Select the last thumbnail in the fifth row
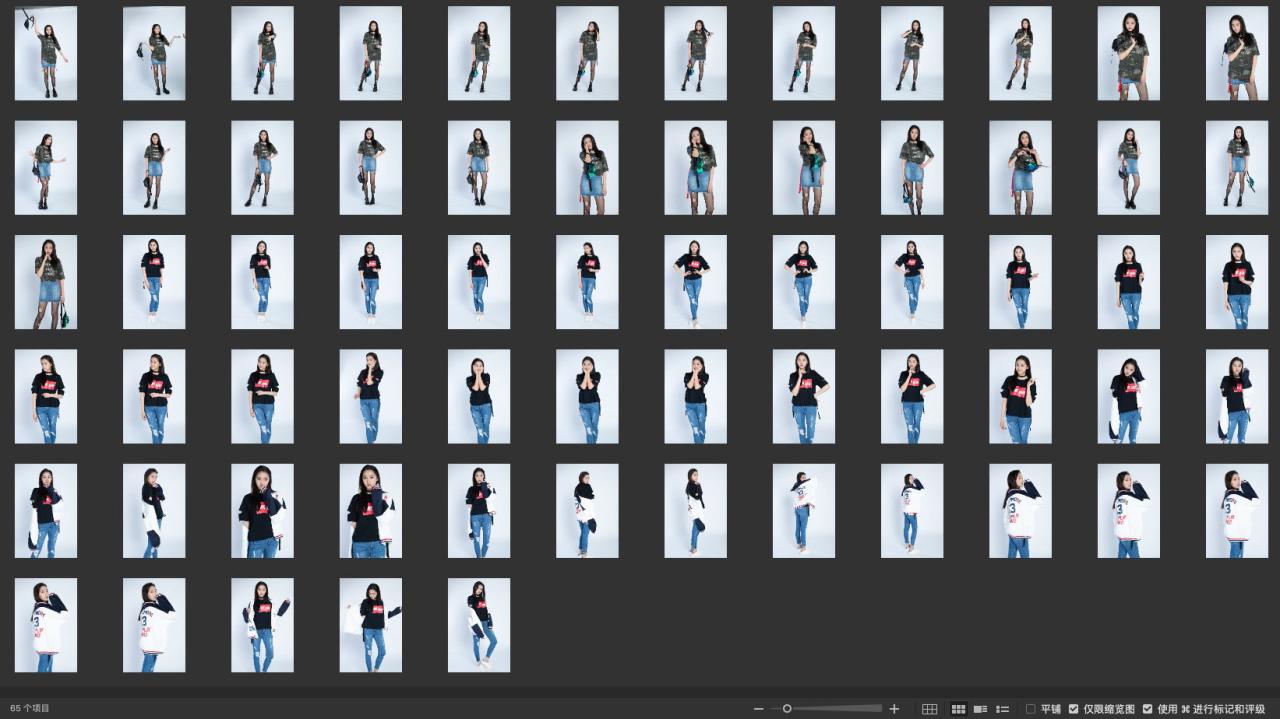This screenshot has height=719, width=1280. (x=1237, y=511)
